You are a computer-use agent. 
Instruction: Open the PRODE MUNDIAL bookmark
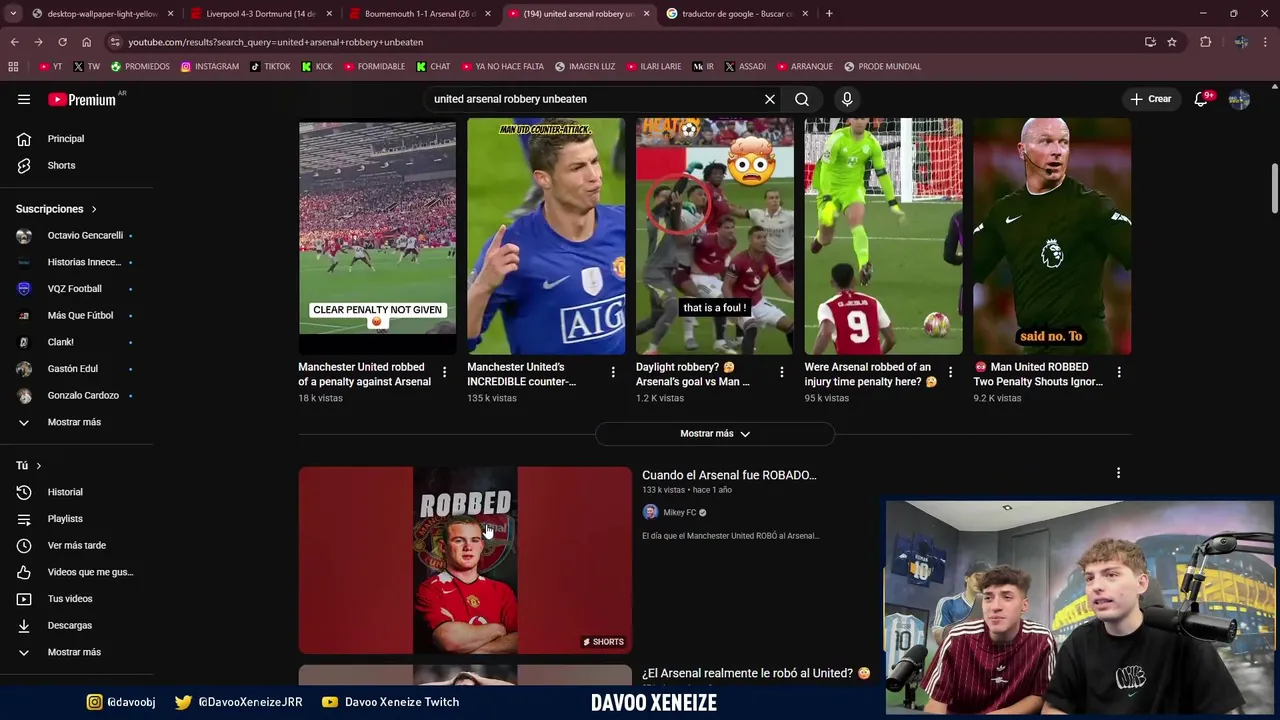tap(882, 67)
